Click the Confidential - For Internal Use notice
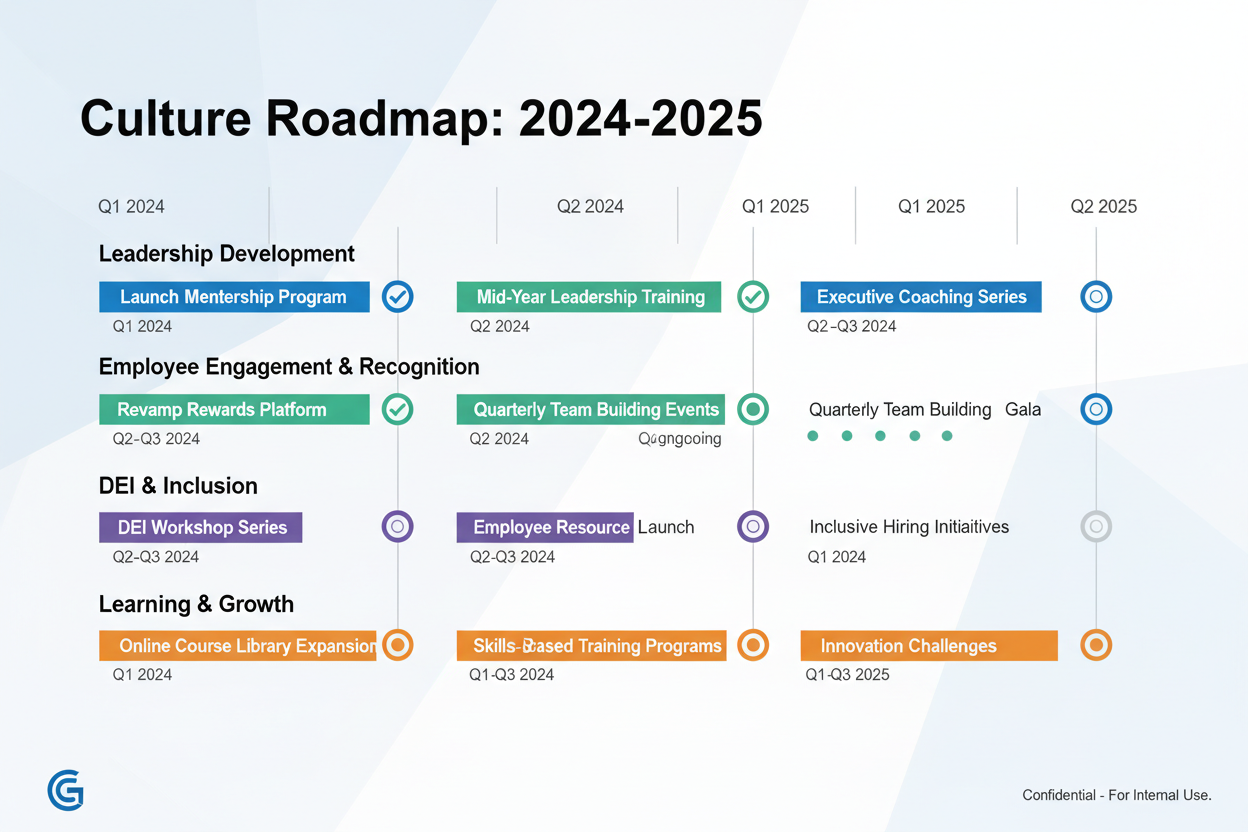The height and width of the screenshot is (832, 1248). pos(1115,795)
